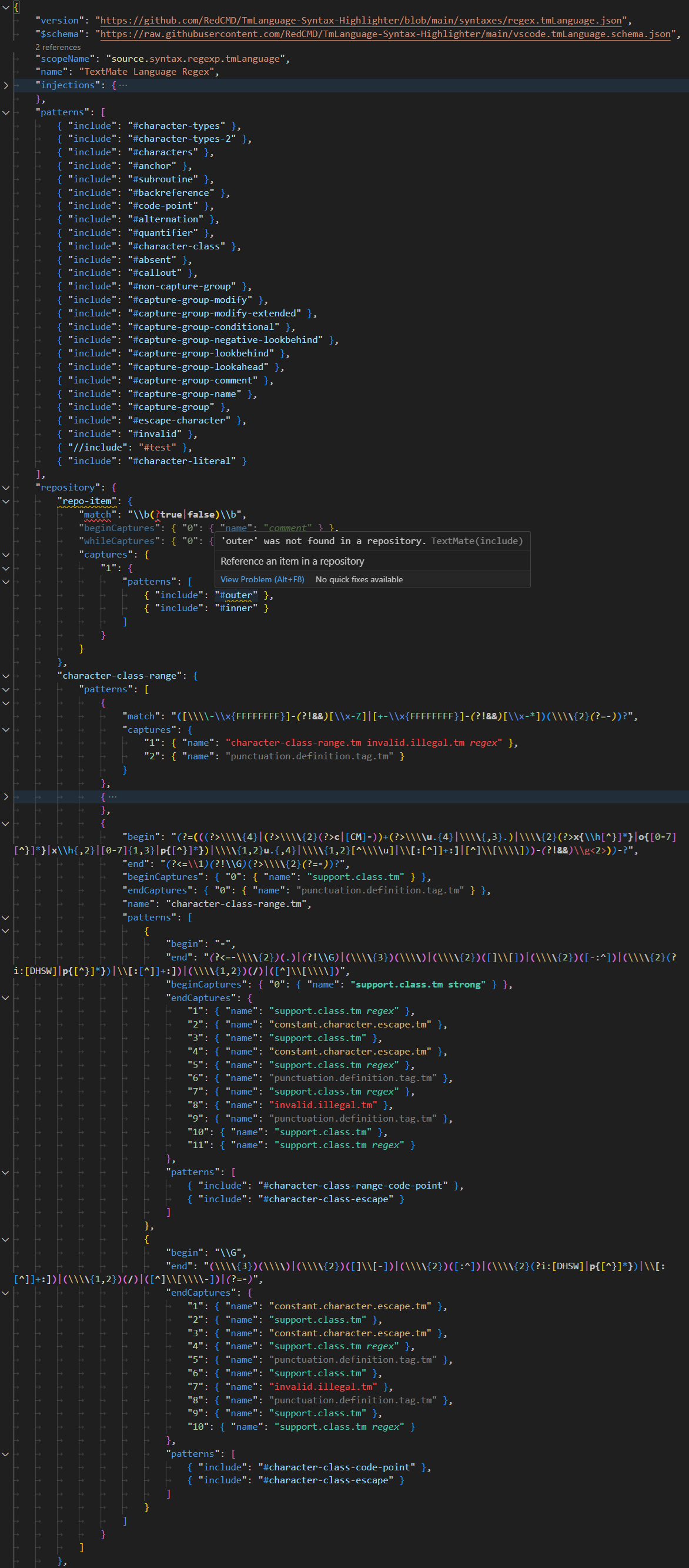The width and height of the screenshot is (689, 1568).
Task: Click the commented-out "#test" include value
Action: (x=158, y=448)
